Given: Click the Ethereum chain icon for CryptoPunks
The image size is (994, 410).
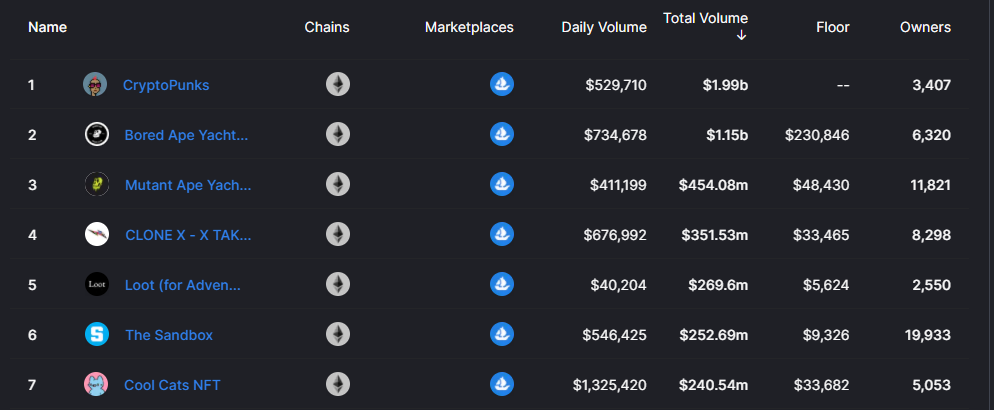Looking at the screenshot, I should pyautogui.click(x=338, y=84).
